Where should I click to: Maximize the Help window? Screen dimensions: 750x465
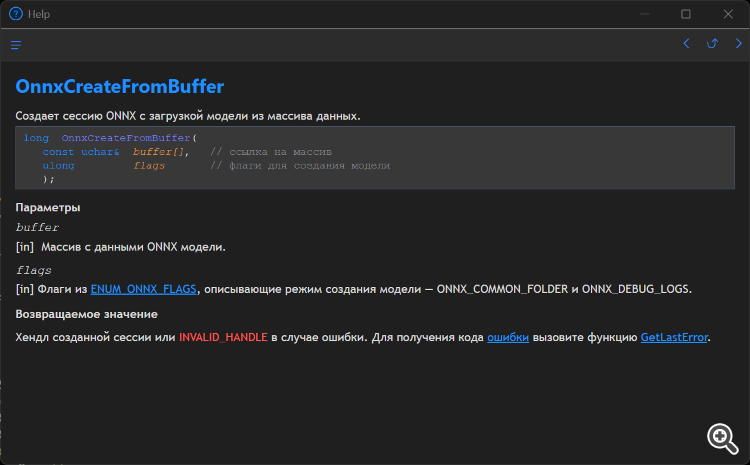pos(686,14)
